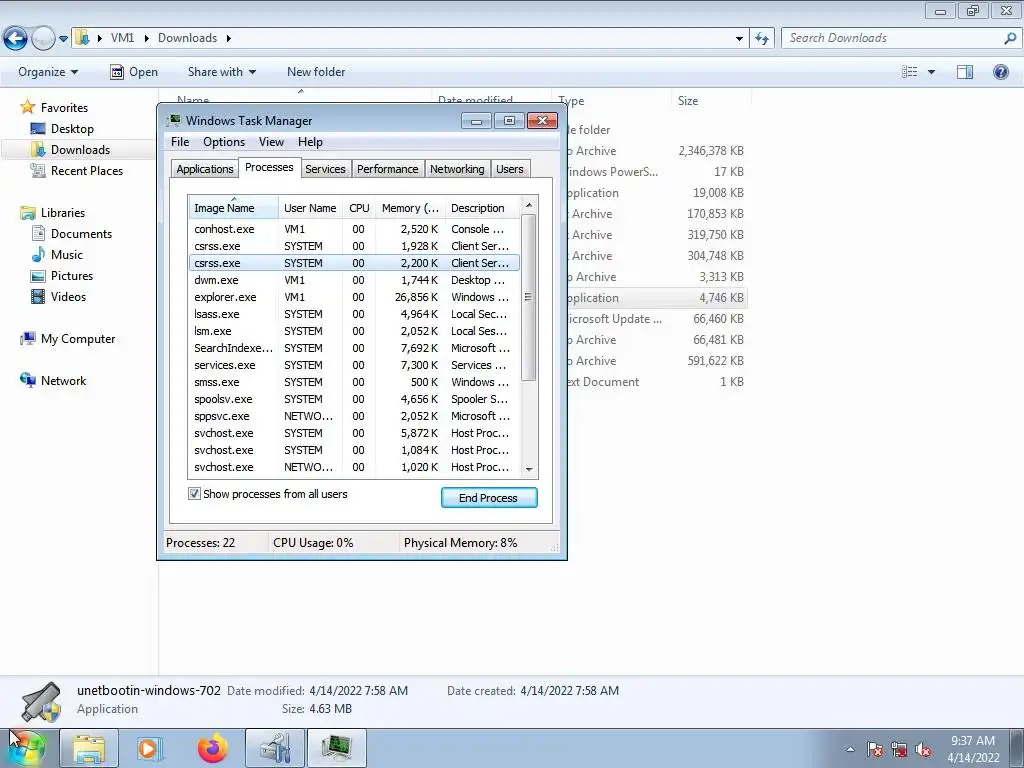Switch to the Networking tab
The width and height of the screenshot is (1024, 768).
[457, 168]
